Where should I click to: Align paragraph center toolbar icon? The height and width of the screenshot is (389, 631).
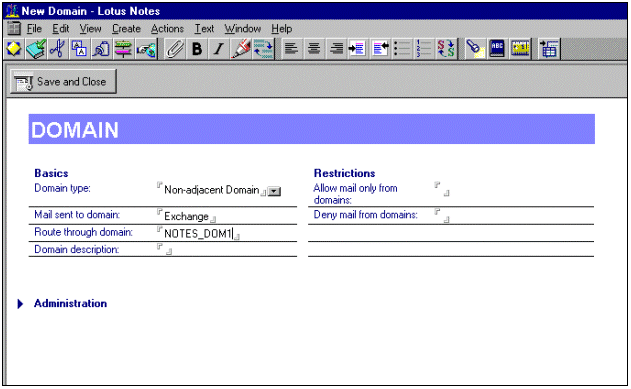(x=313, y=49)
